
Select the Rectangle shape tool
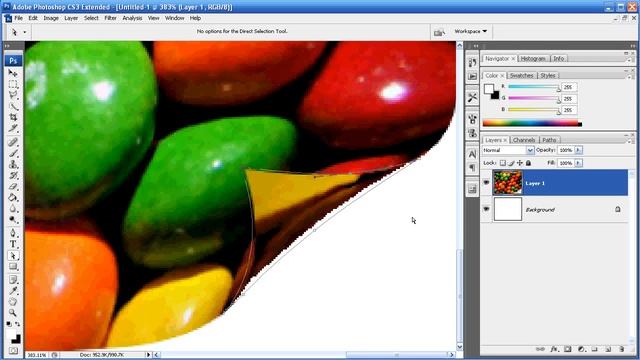click(x=13, y=267)
